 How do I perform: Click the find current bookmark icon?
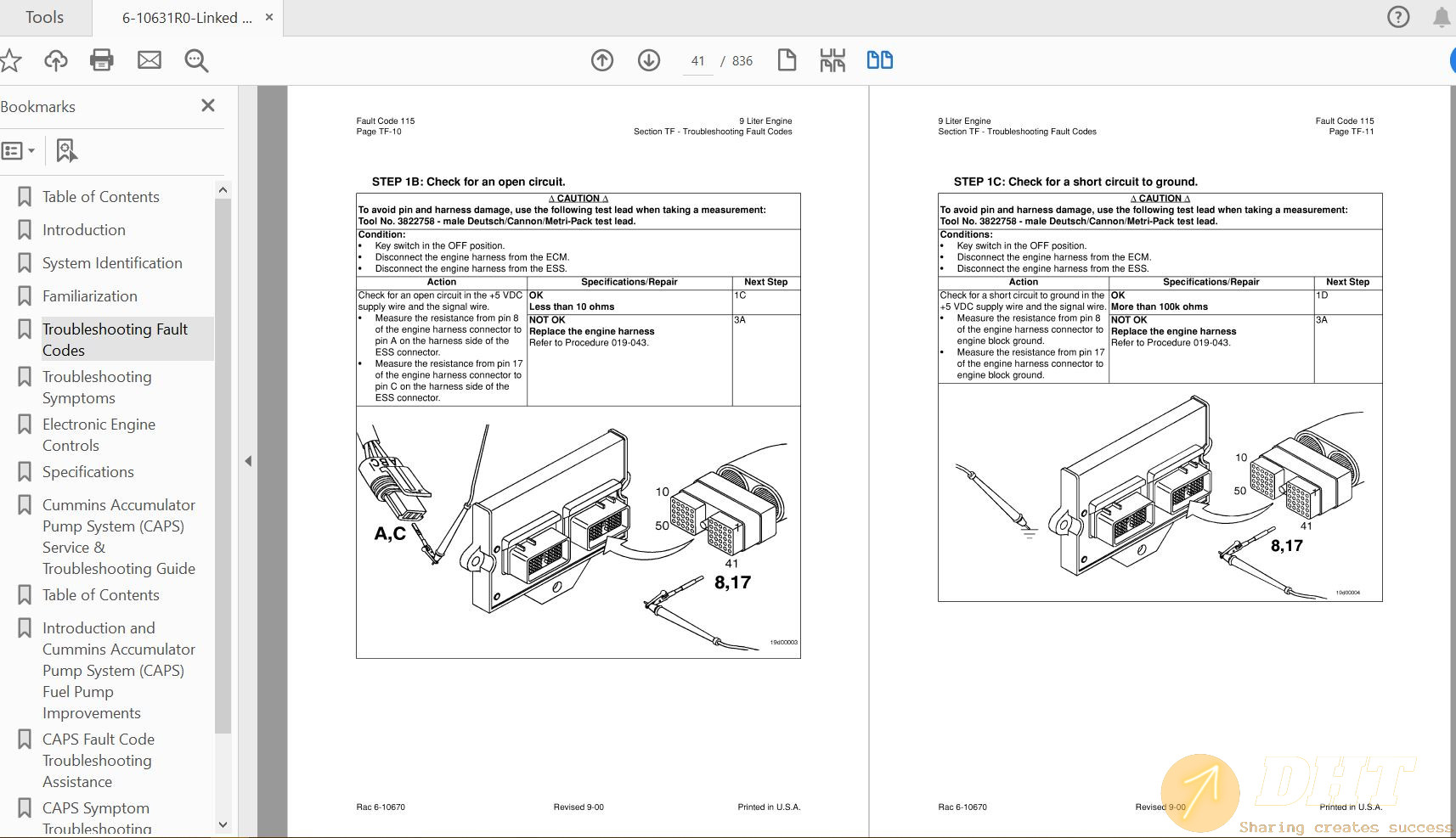click(66, 150)
